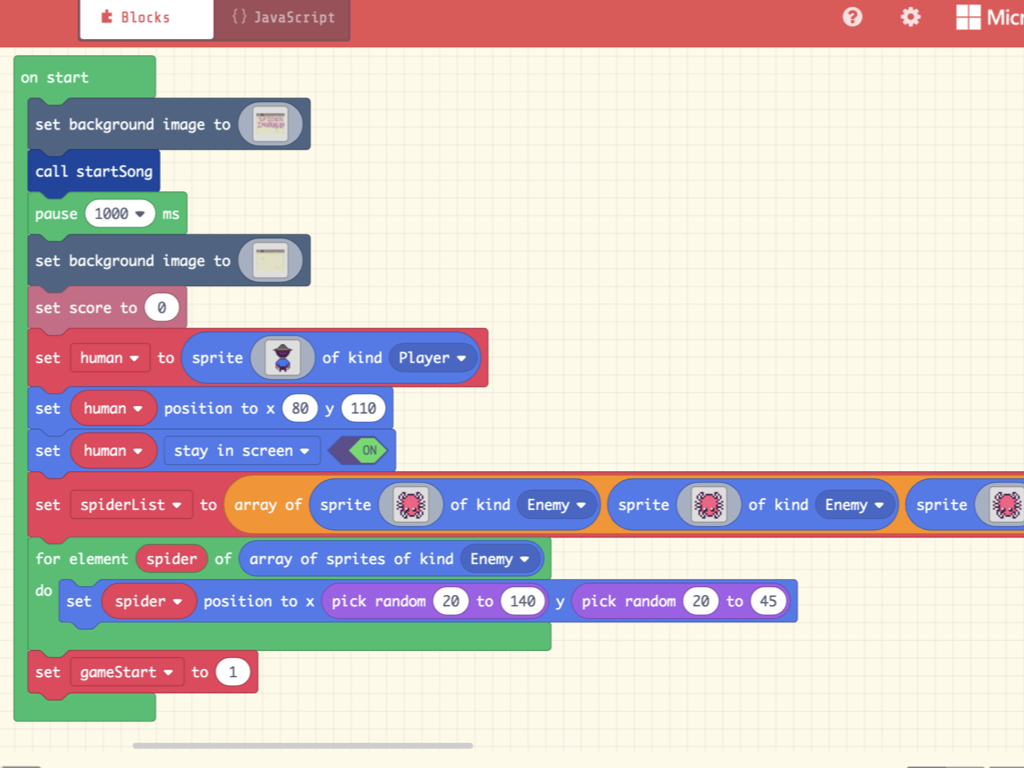Edit third spider sprite image in spiderList array
Image resolution: width=1024 pixels, height=768 pixels.
(x=1002, y=505)
